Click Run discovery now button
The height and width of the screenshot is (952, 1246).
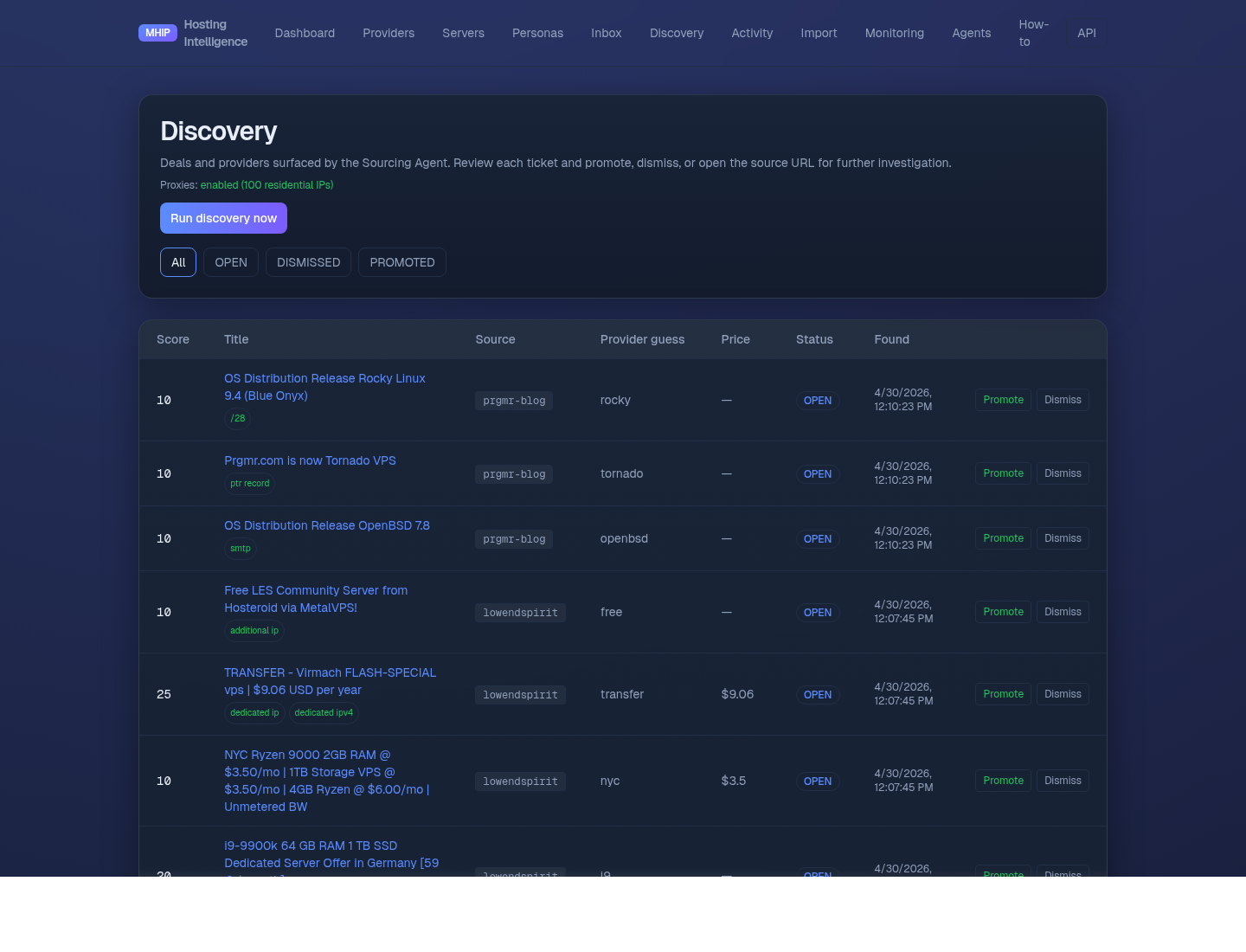point(223,218)
